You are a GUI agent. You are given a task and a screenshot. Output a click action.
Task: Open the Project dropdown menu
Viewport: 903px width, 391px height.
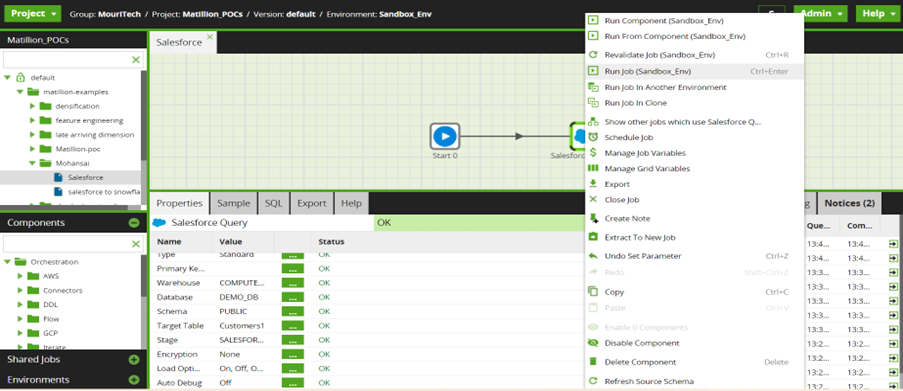pos(32,13)
